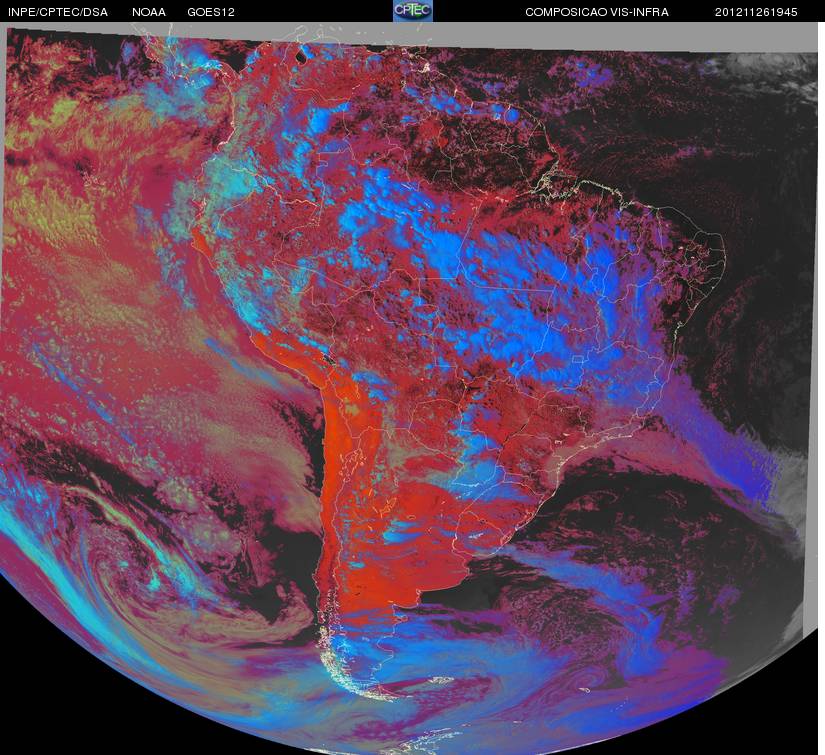The width and height of the screenshot is (825, 755).
Task: Click the GOES12 satellite label
Action: [211, 12]
